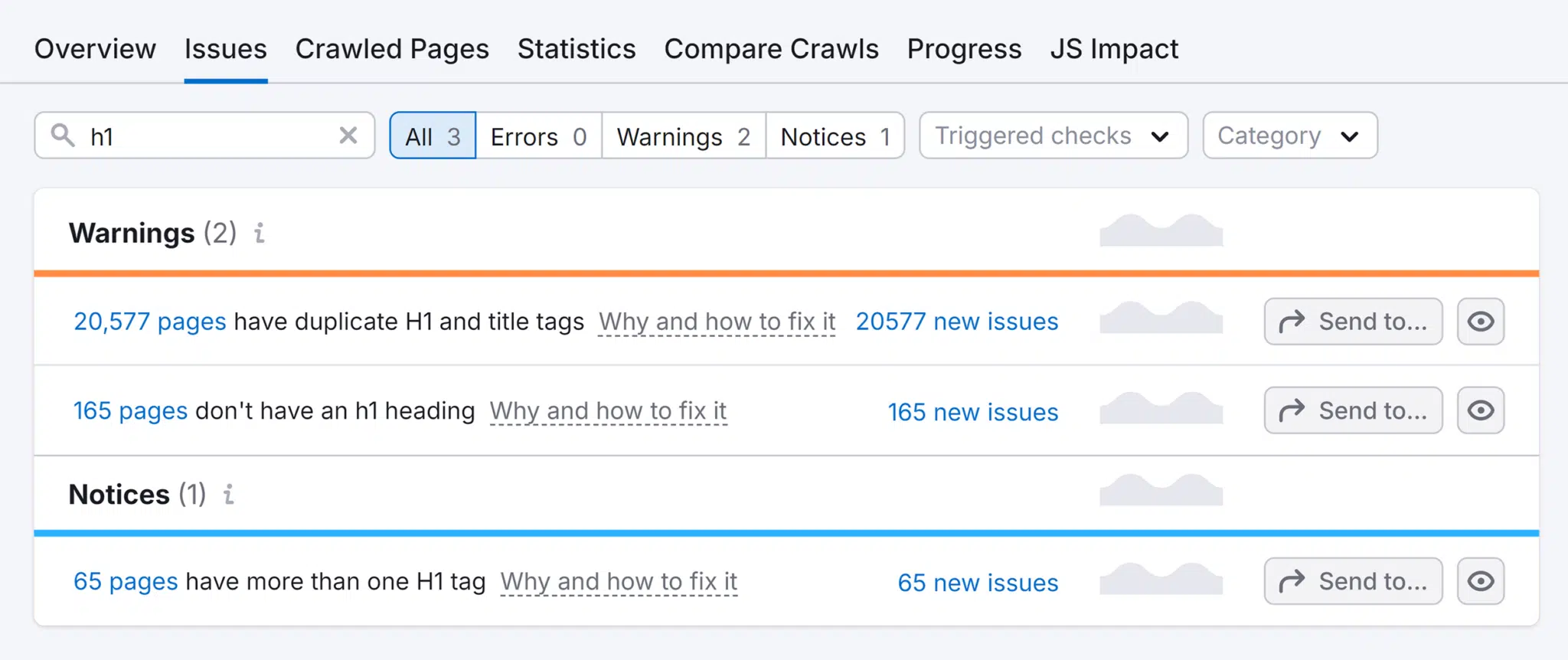This screenshot has width=1568, height=660.
Task: Toggle the eye icon on the multiple H1 notice
Action: click(1480, 581)
